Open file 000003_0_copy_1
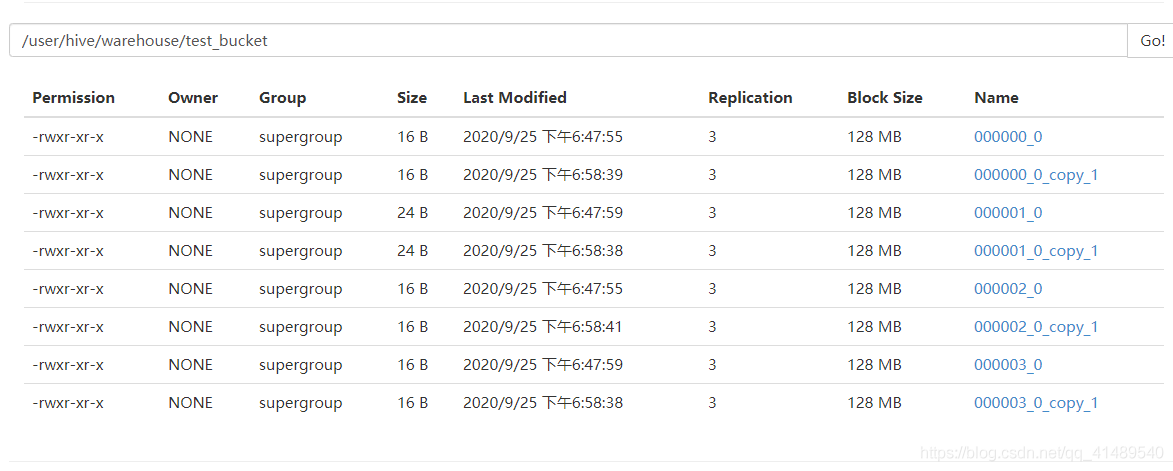 pos(1036,403)
